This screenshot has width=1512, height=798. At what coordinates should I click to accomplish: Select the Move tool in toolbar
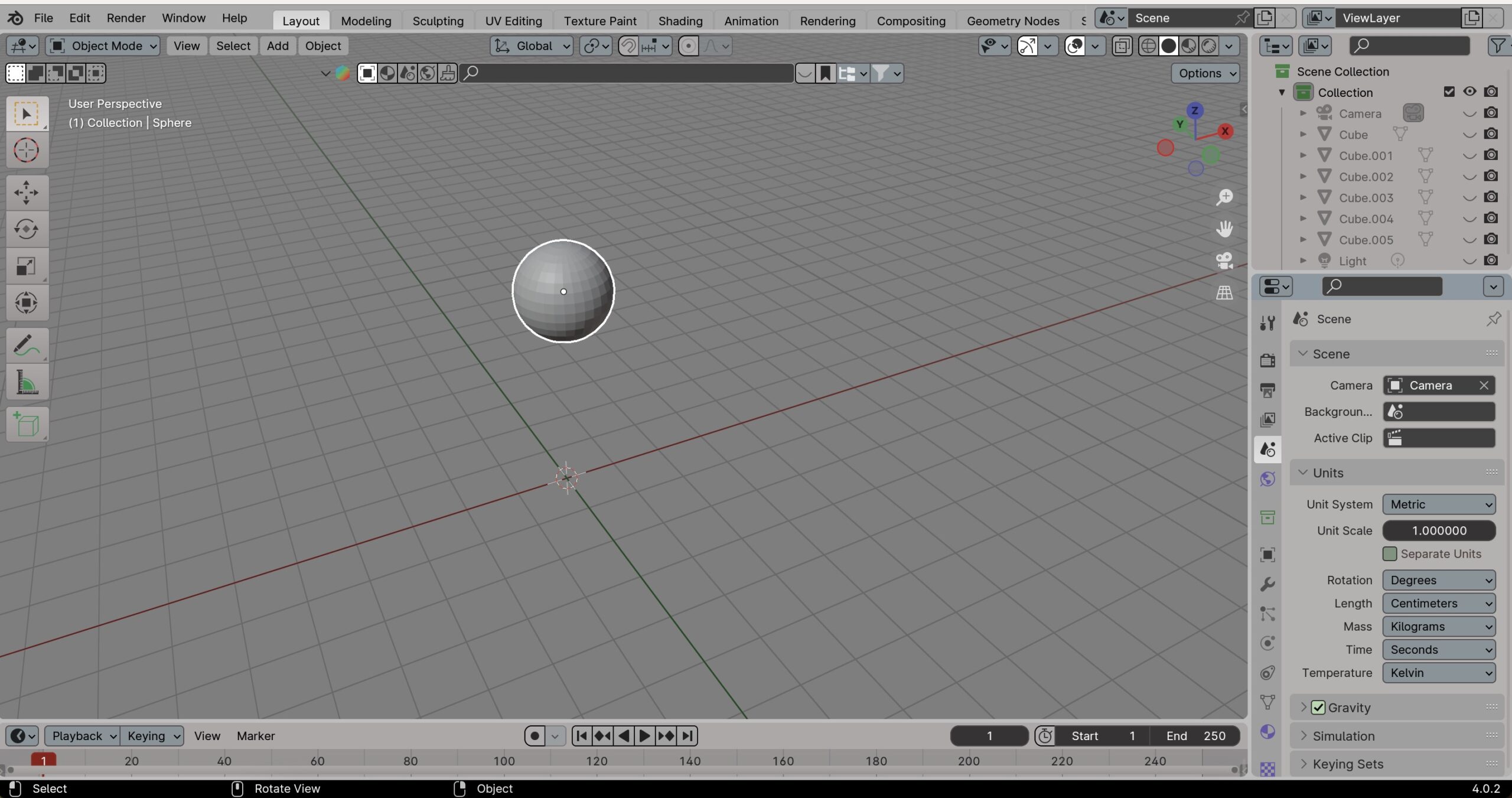point(26,193)
